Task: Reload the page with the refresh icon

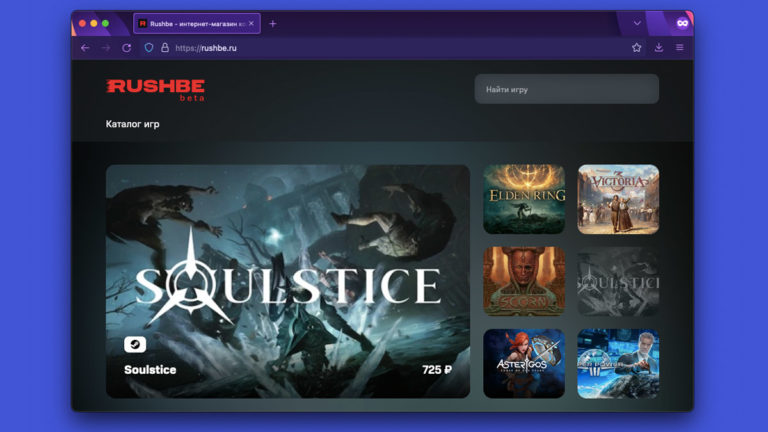Action: 127,48
